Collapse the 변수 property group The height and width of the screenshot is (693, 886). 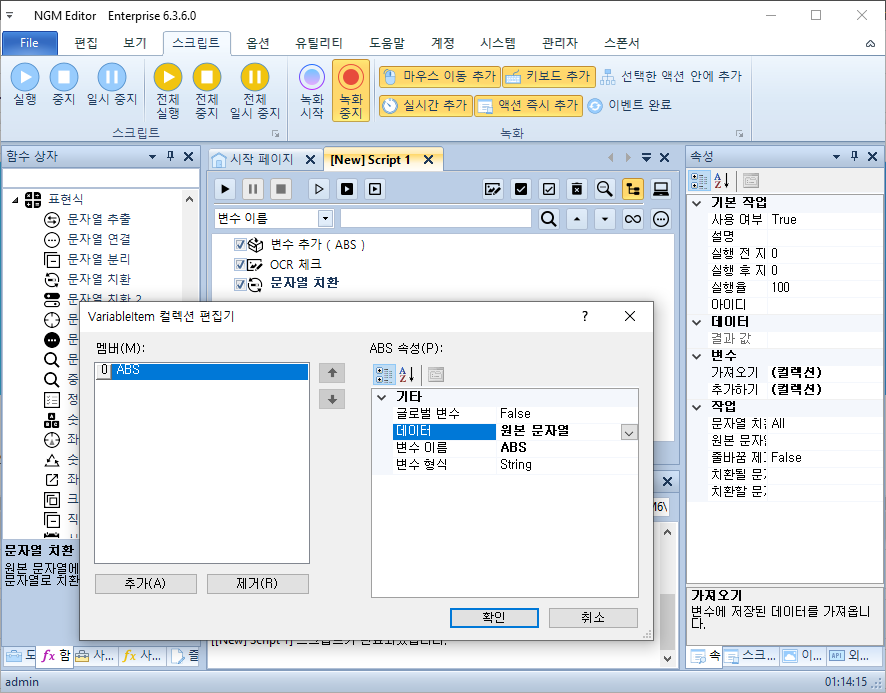click(x=697, y=356)
